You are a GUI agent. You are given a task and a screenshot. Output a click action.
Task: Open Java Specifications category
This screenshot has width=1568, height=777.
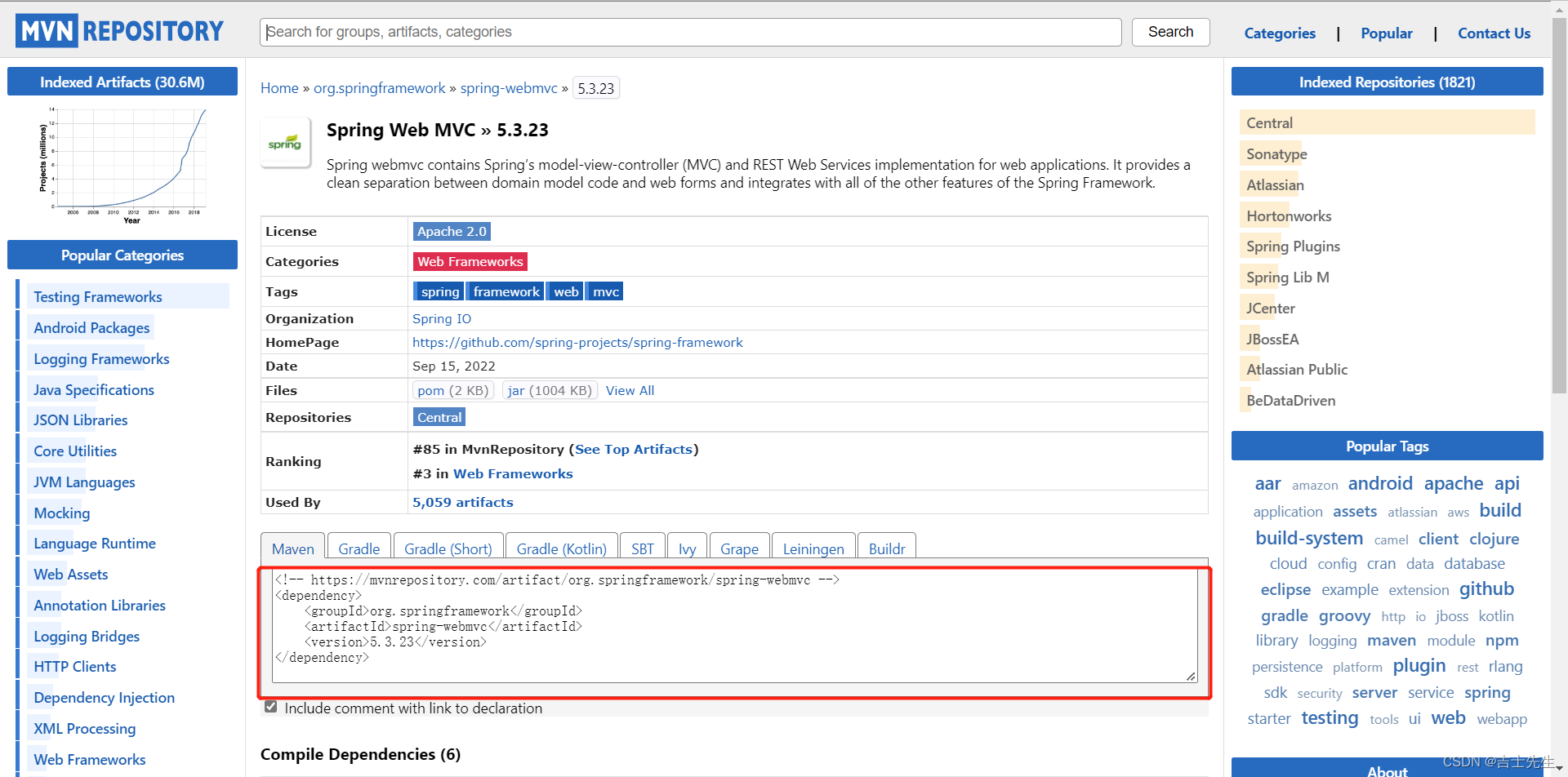pos(94,390)
